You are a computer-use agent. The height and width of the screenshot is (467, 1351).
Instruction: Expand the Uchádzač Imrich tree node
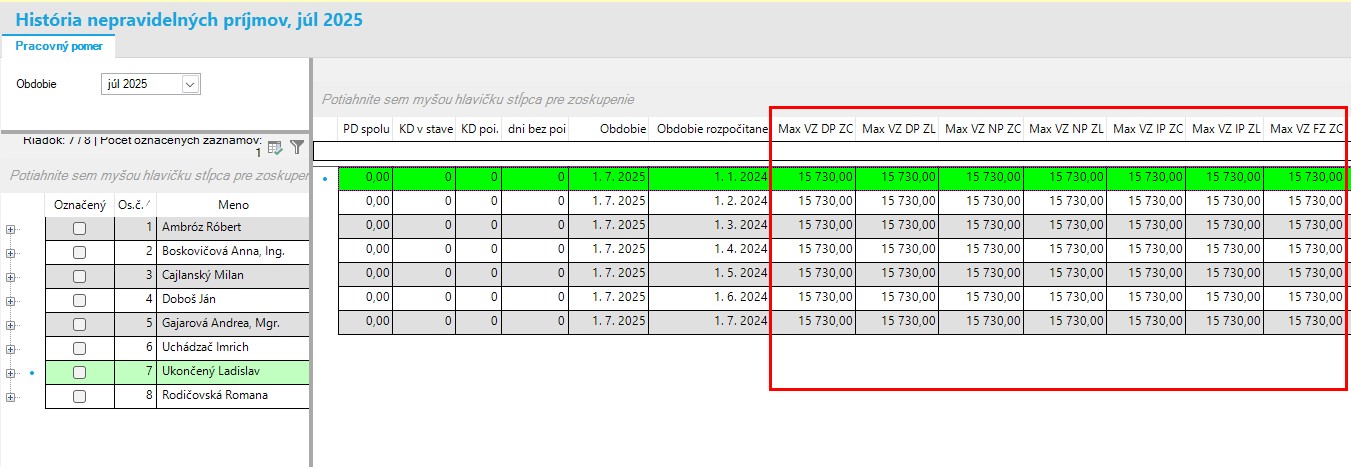coord(11,348)
